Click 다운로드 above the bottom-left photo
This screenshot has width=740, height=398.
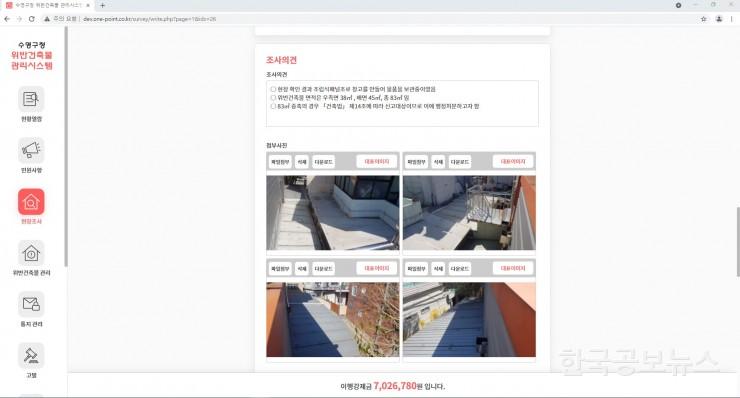(323, 269)
